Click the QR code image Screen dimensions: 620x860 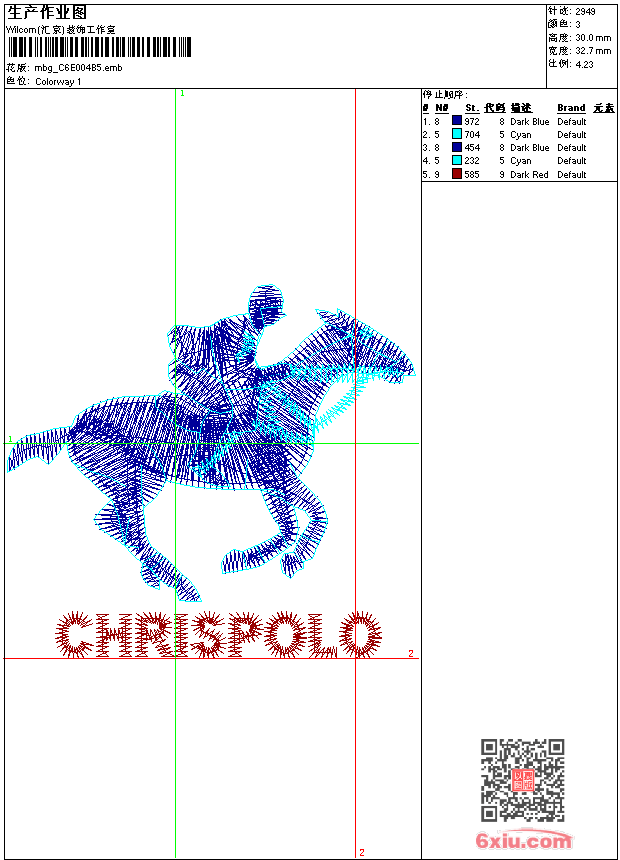(523, 780)
